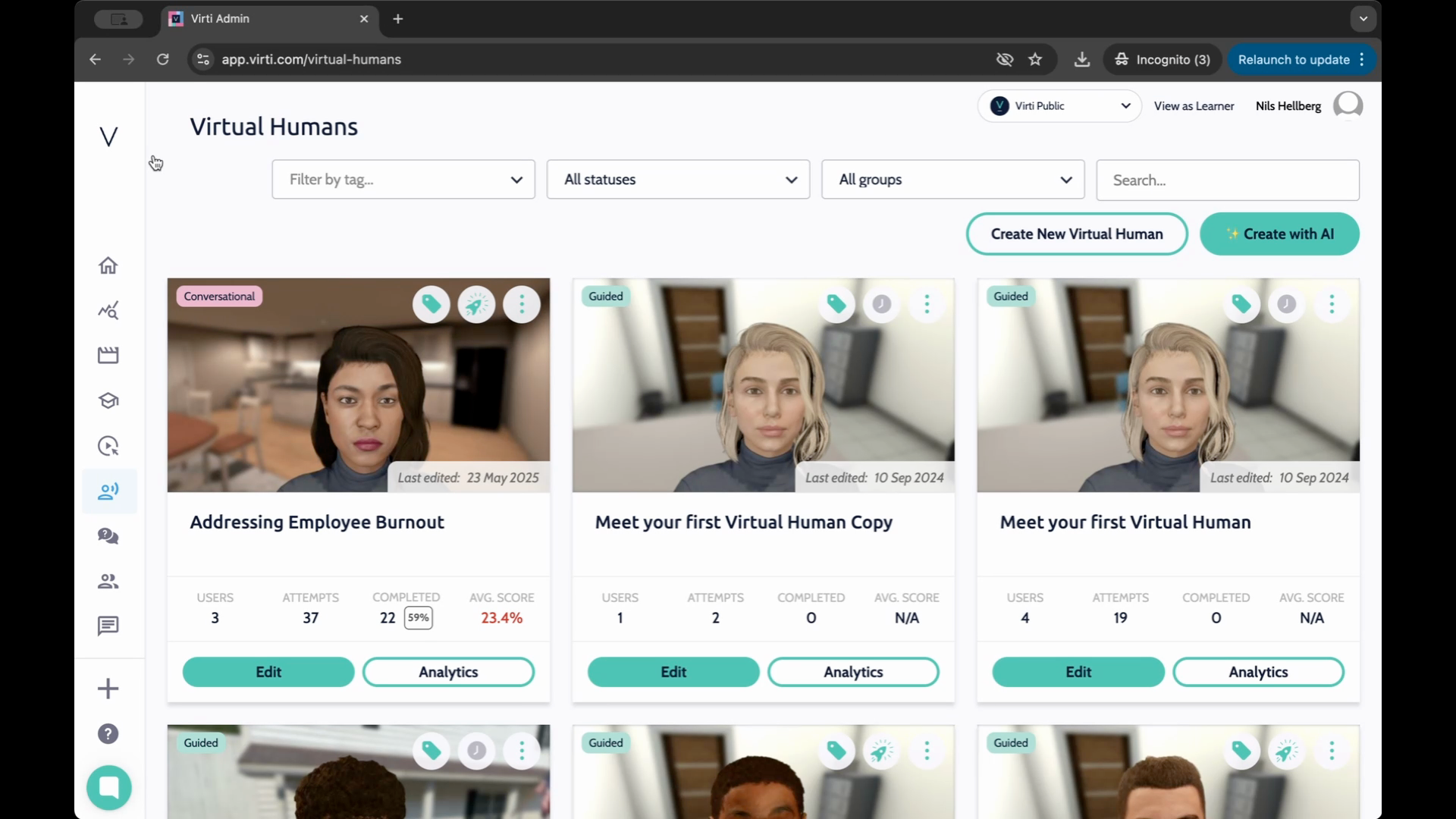Toggle publish rocket on Addressing Employee Burnout

click(476, 305)
